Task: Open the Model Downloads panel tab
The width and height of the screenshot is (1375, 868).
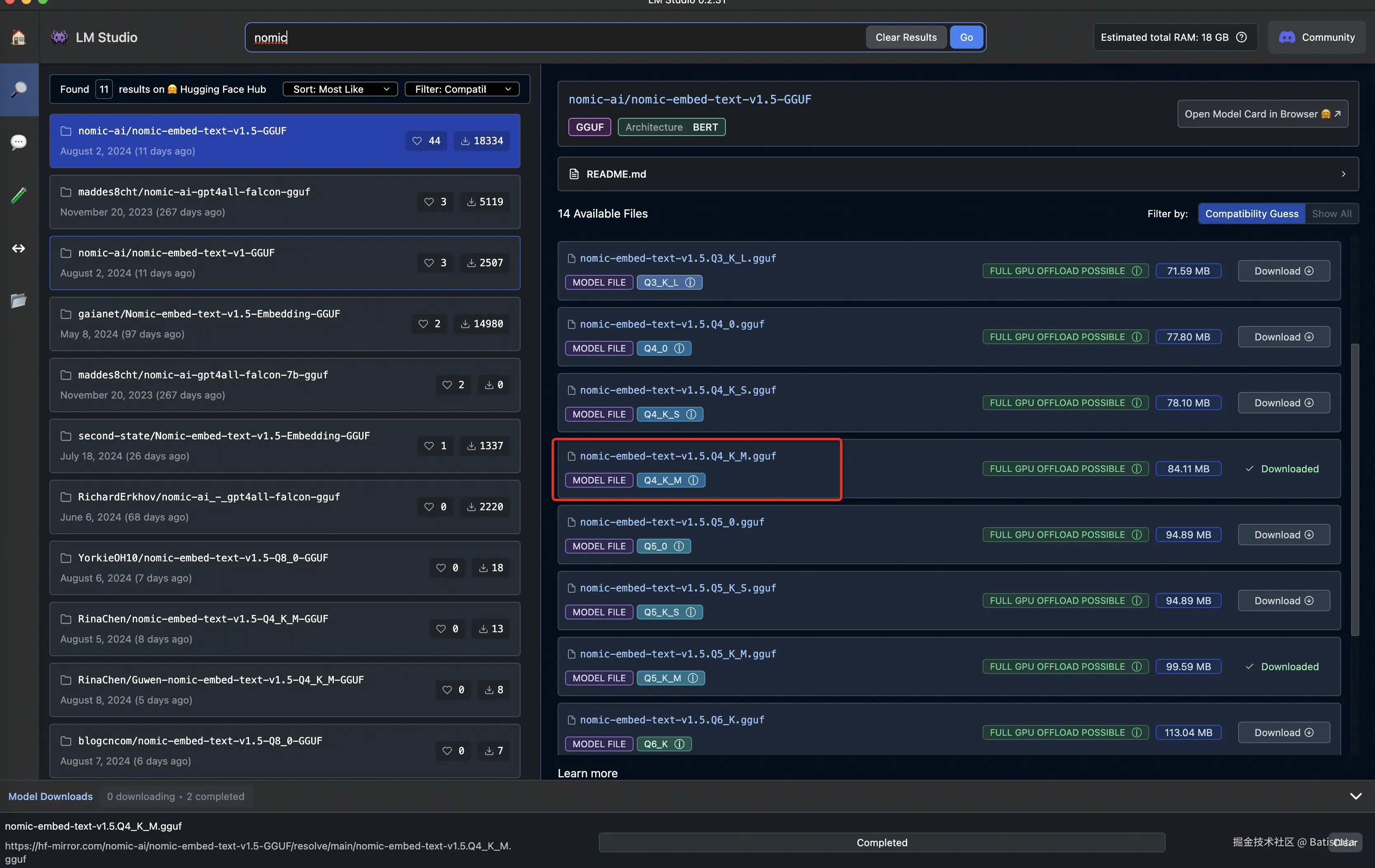Action: pyautogui.click(x=50, y=796)
